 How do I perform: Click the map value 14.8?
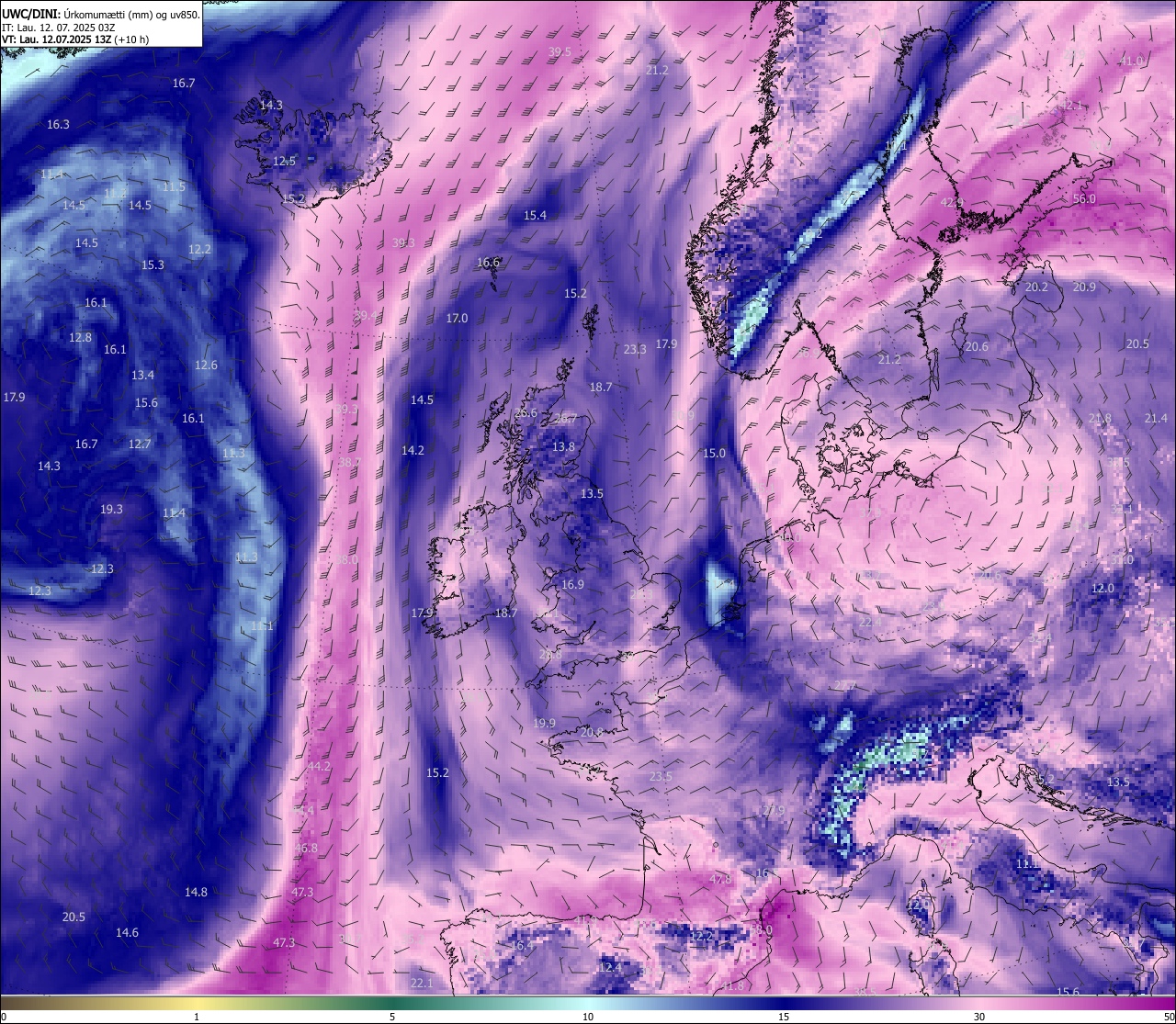point(196,892)
